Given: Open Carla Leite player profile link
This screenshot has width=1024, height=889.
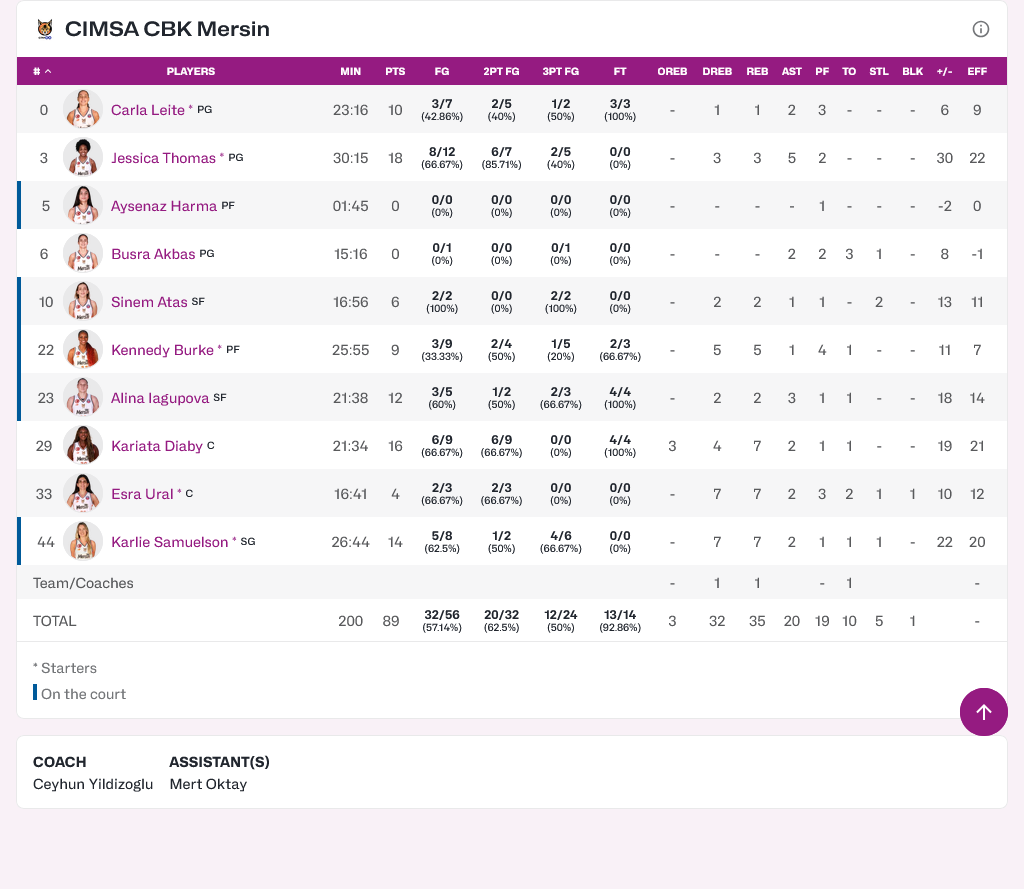Looking at the screenshot, I should [x=148, y=110].
